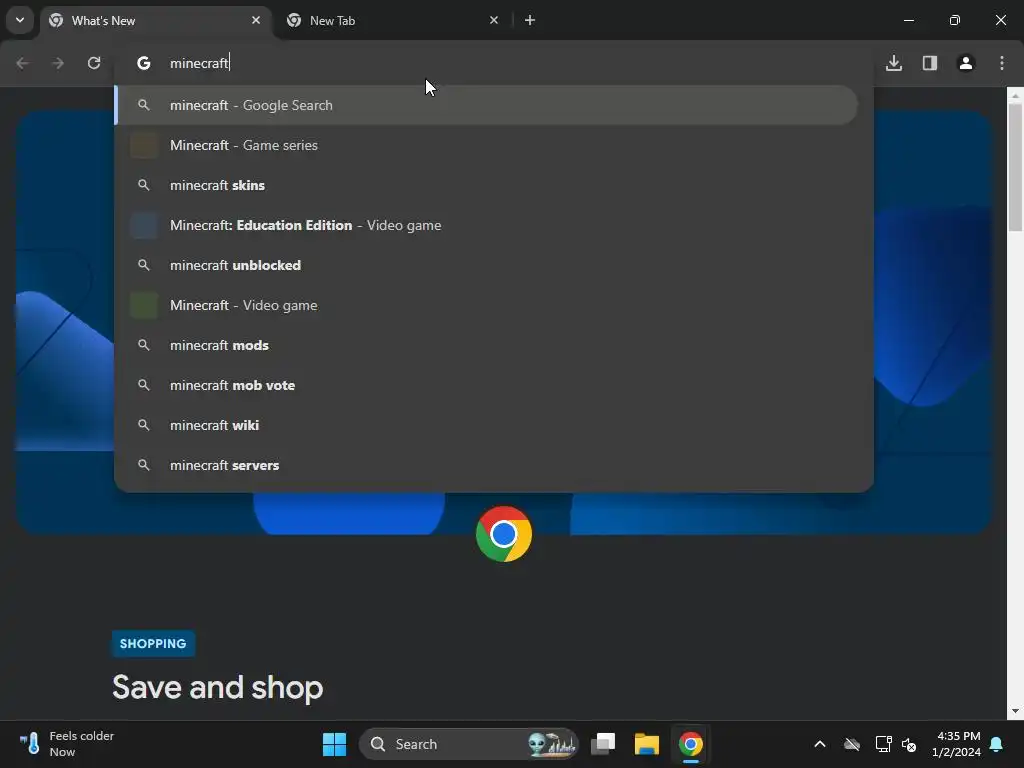Screen dimensions: 1024x768
Task: Click search icon beside minecraft unblocked
Action: click(144, 265)
